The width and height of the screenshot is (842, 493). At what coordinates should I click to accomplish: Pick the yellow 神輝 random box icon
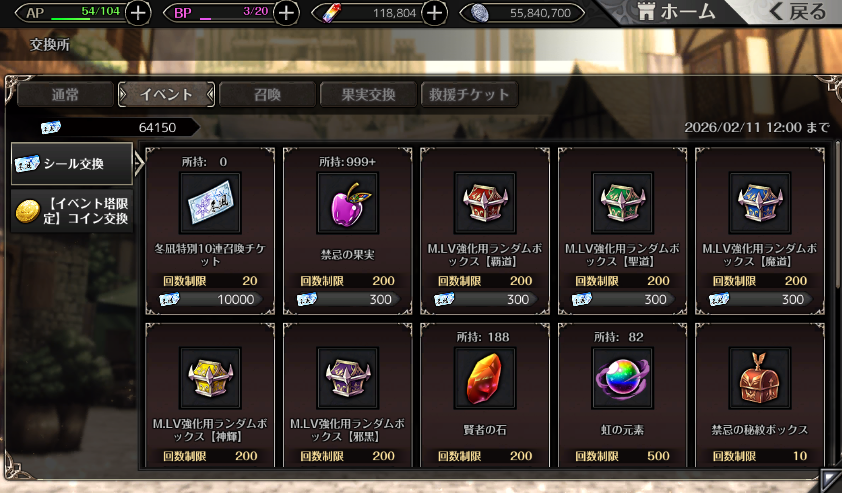210,378
